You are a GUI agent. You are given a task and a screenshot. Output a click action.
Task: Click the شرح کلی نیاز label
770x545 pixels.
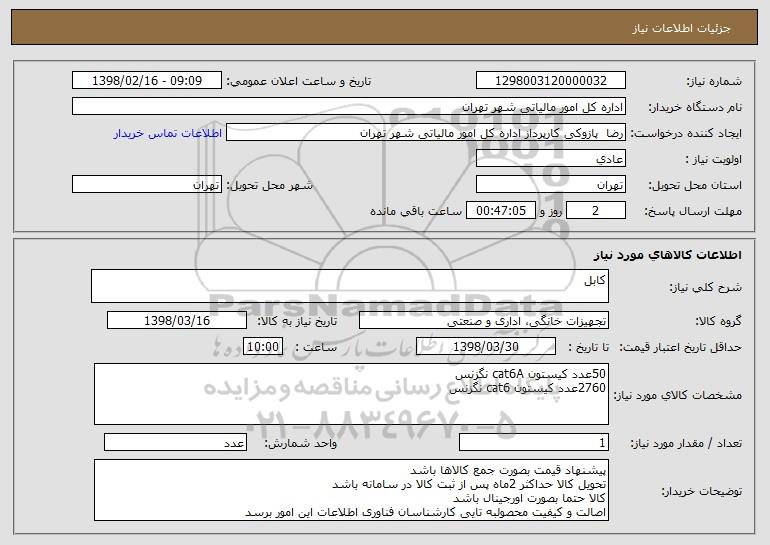coord(706,287)
